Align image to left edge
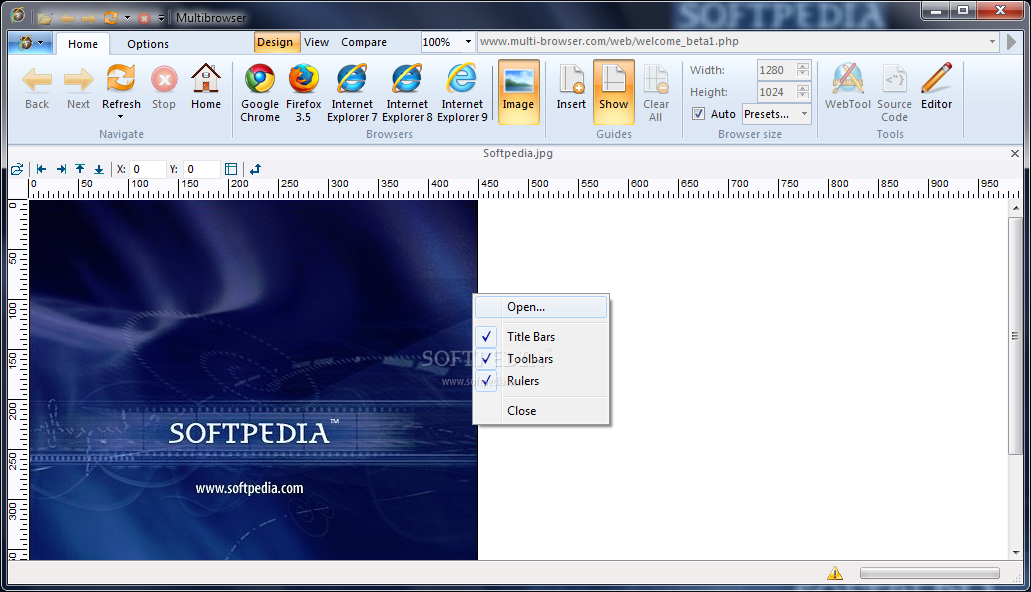Screen dimensions: 1031x592 point(41,169)
